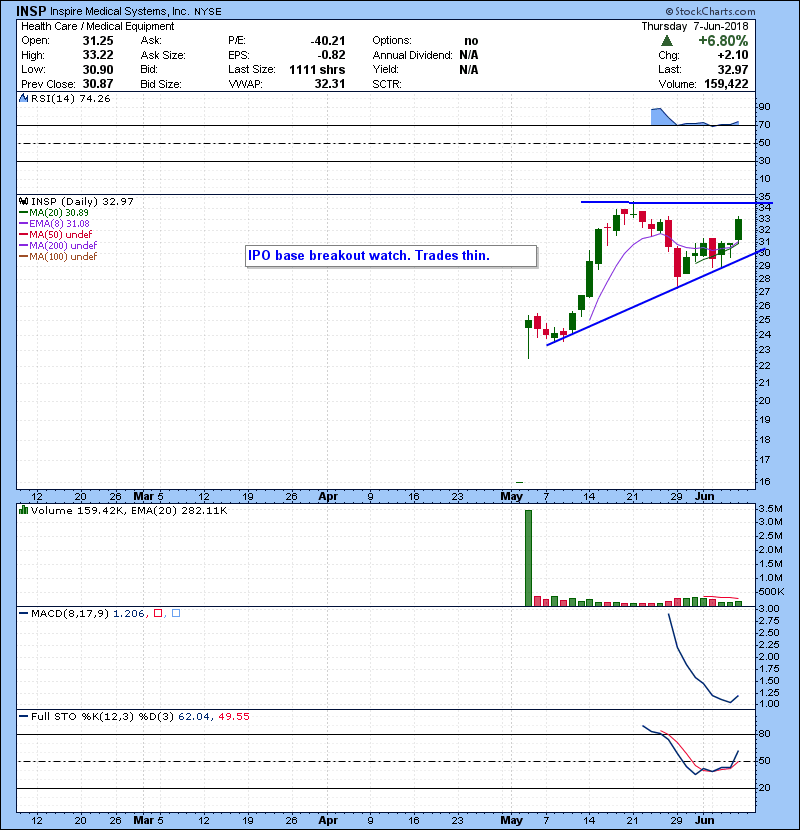Click the latest green candlestick near 33
The image size is (800, 830).
[x=739, y=229]
